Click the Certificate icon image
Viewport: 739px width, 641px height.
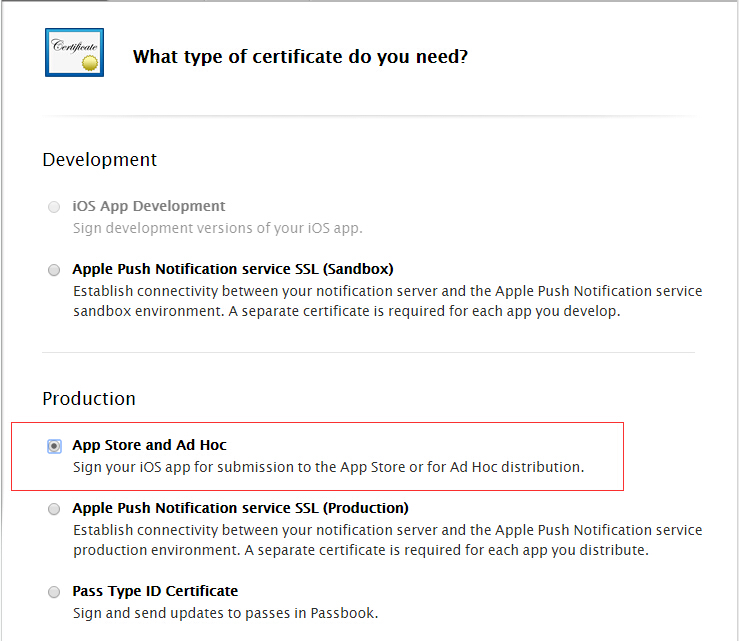74,52
